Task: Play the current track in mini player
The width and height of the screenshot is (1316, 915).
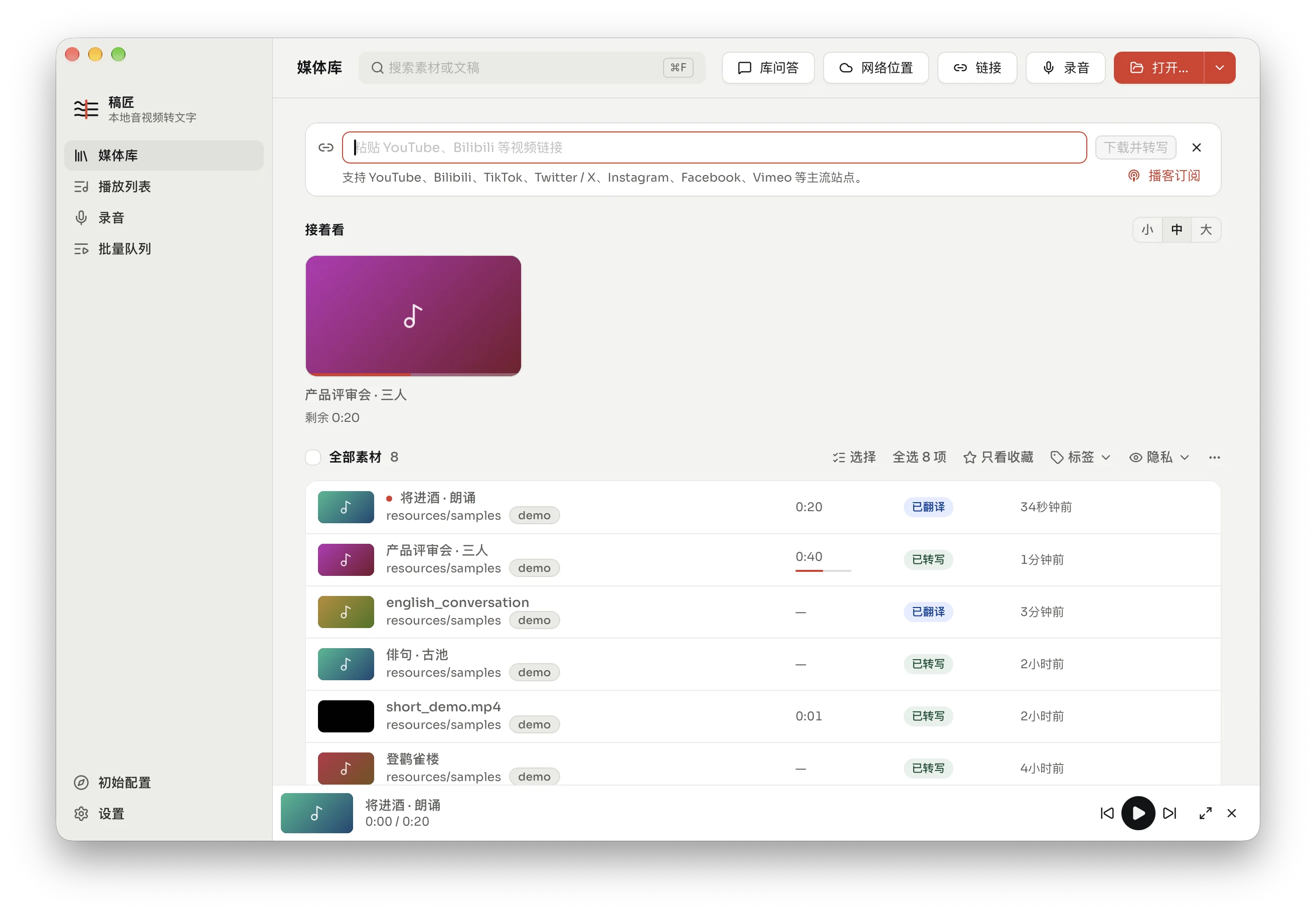Action: (1138, 812)
